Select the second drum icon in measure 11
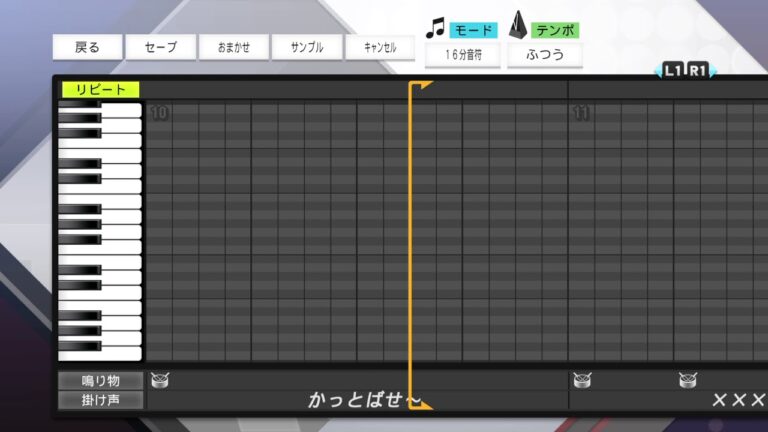 point(688,380)
